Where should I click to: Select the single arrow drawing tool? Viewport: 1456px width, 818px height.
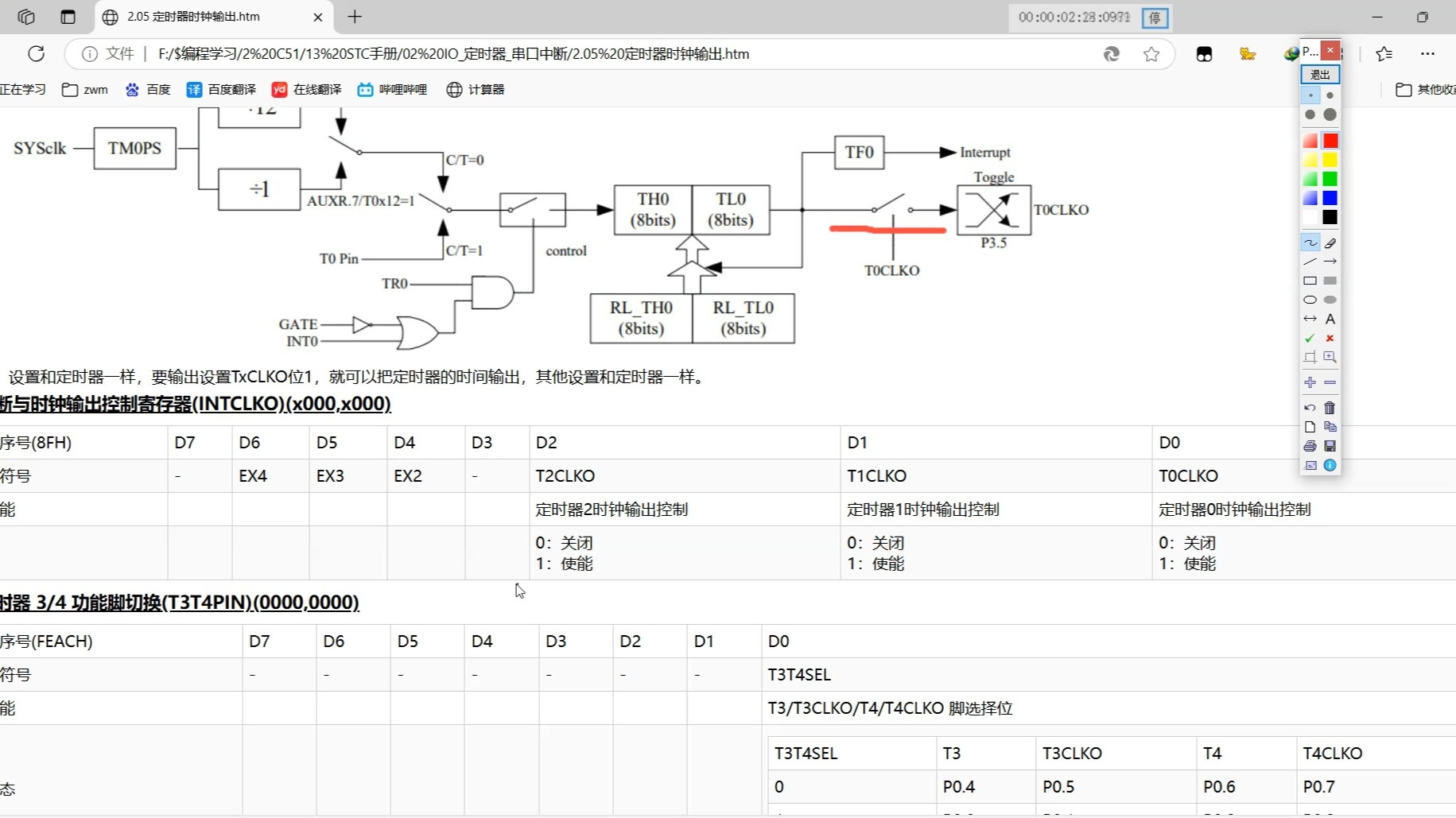pyautogui.click(x=1330, y=262)
